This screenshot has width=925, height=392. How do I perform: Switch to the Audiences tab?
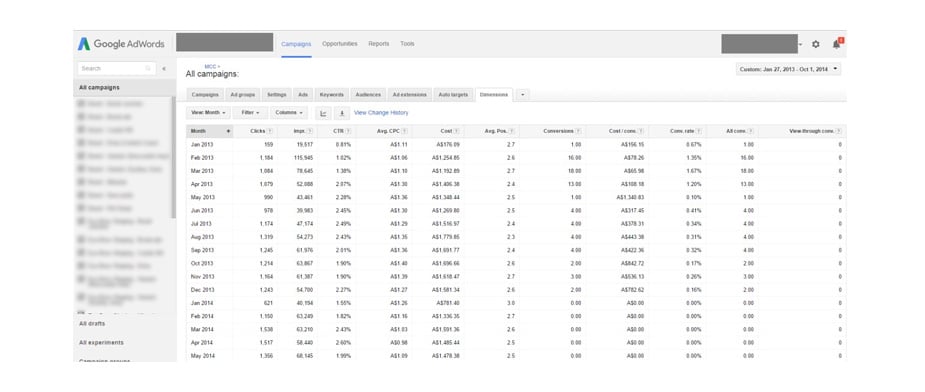pyautogui.click(x=368, y=94)
